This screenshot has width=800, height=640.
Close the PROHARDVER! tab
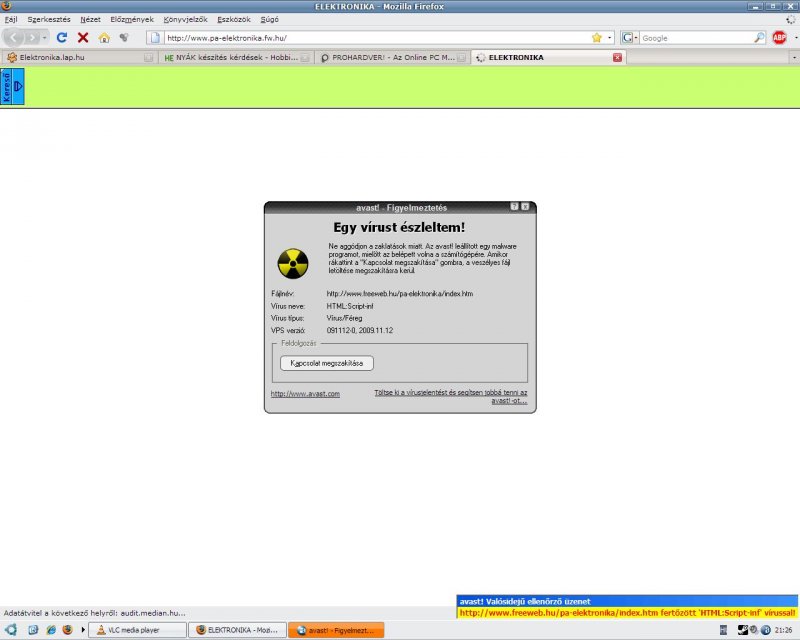[461, 58]
